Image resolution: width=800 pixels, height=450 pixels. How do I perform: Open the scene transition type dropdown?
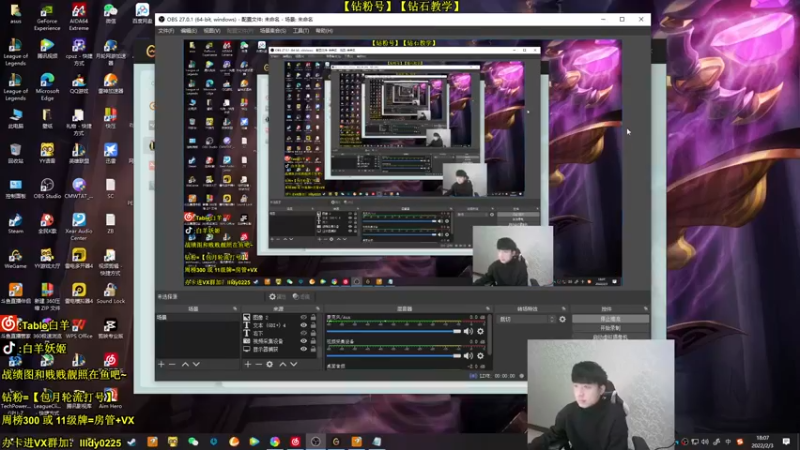point(526,319)
